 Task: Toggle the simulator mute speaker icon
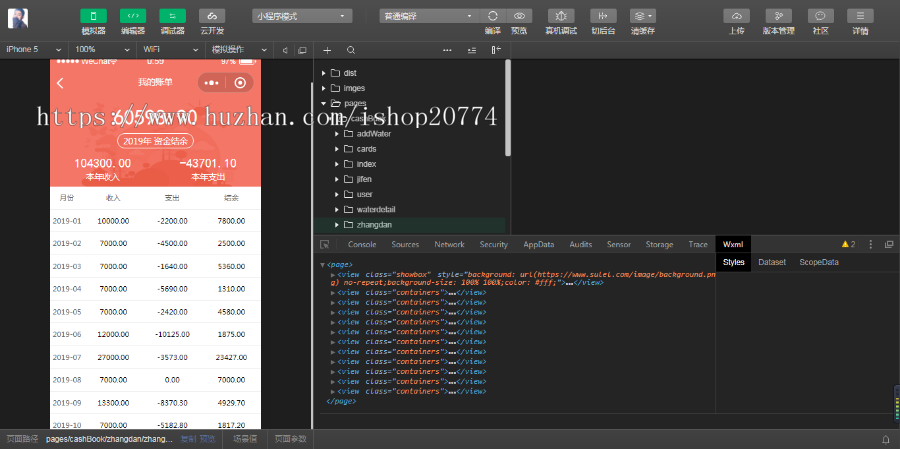tap(284, 49)
